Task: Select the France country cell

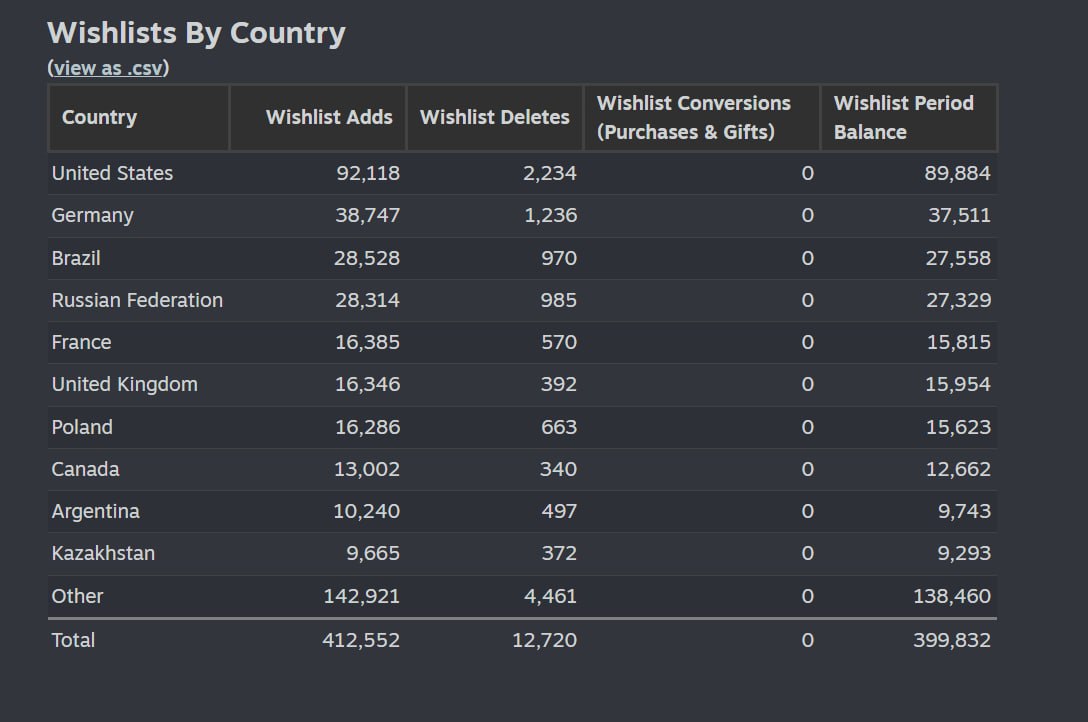Action: (81, 342)
